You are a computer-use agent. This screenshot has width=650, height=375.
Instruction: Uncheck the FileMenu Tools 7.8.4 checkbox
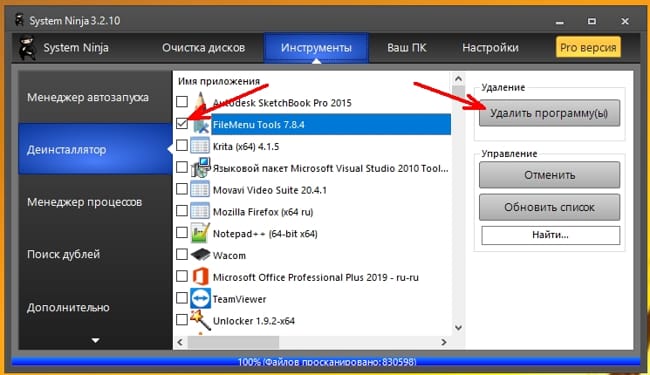coord(182,123)
